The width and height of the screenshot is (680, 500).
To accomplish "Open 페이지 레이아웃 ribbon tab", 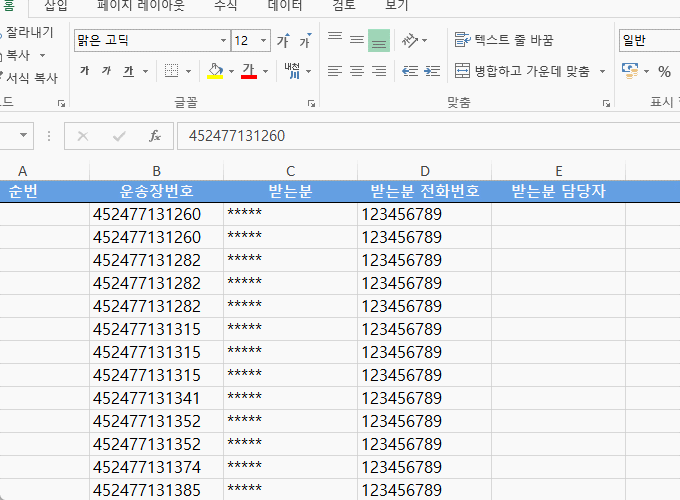I will (x=141, y=5).
